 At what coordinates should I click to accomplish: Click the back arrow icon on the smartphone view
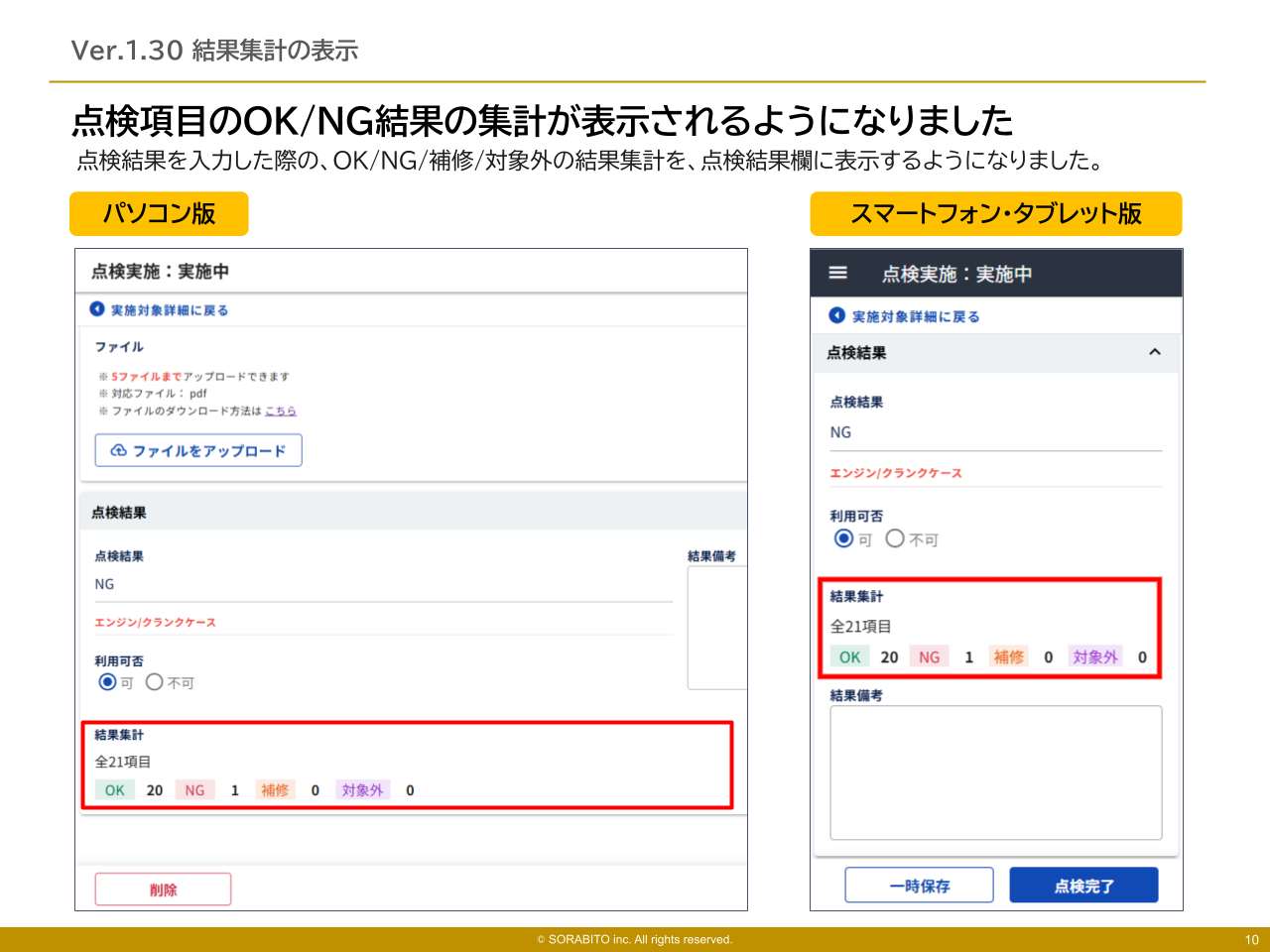(x=836, y=315)
